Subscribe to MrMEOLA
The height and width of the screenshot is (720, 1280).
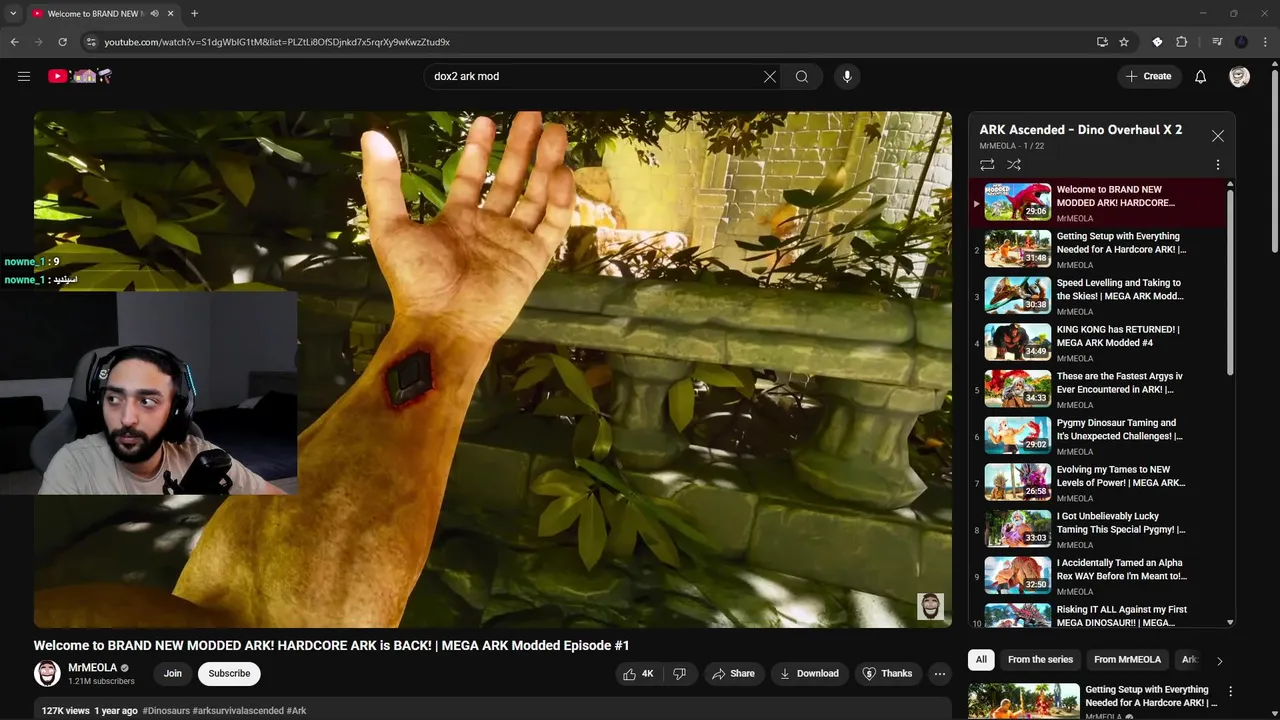[229, 674]
